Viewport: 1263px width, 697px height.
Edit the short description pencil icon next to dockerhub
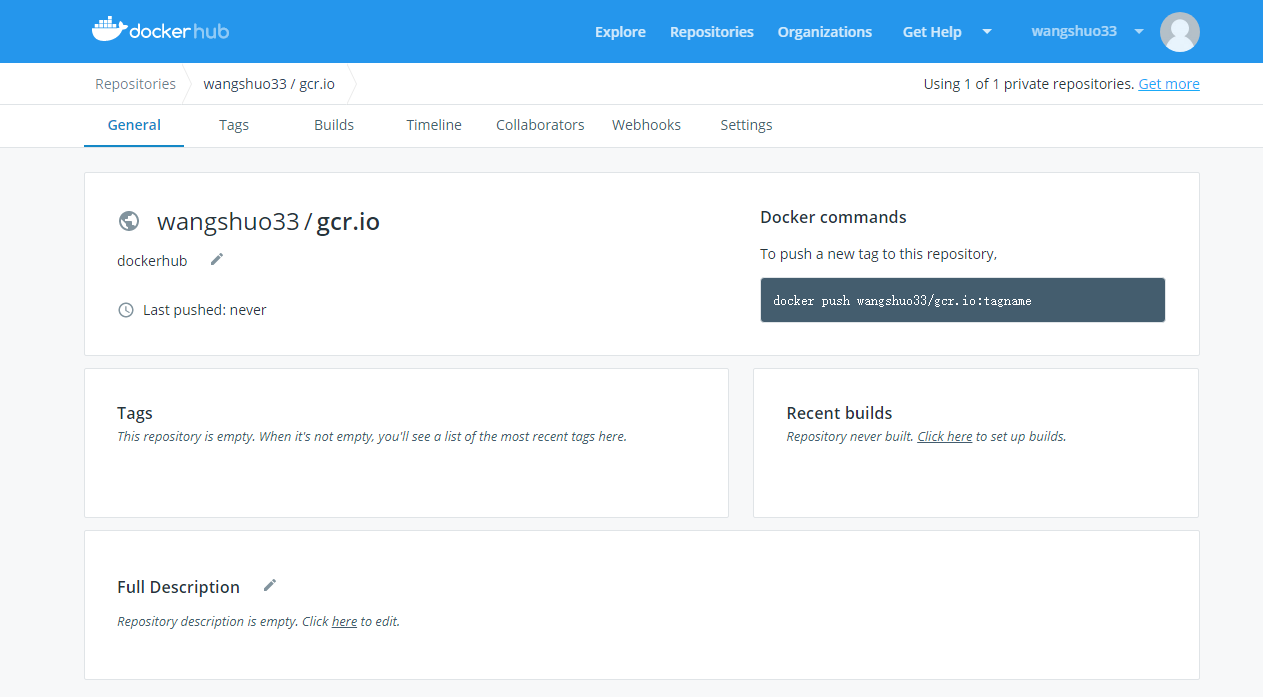tap(217, 260)
